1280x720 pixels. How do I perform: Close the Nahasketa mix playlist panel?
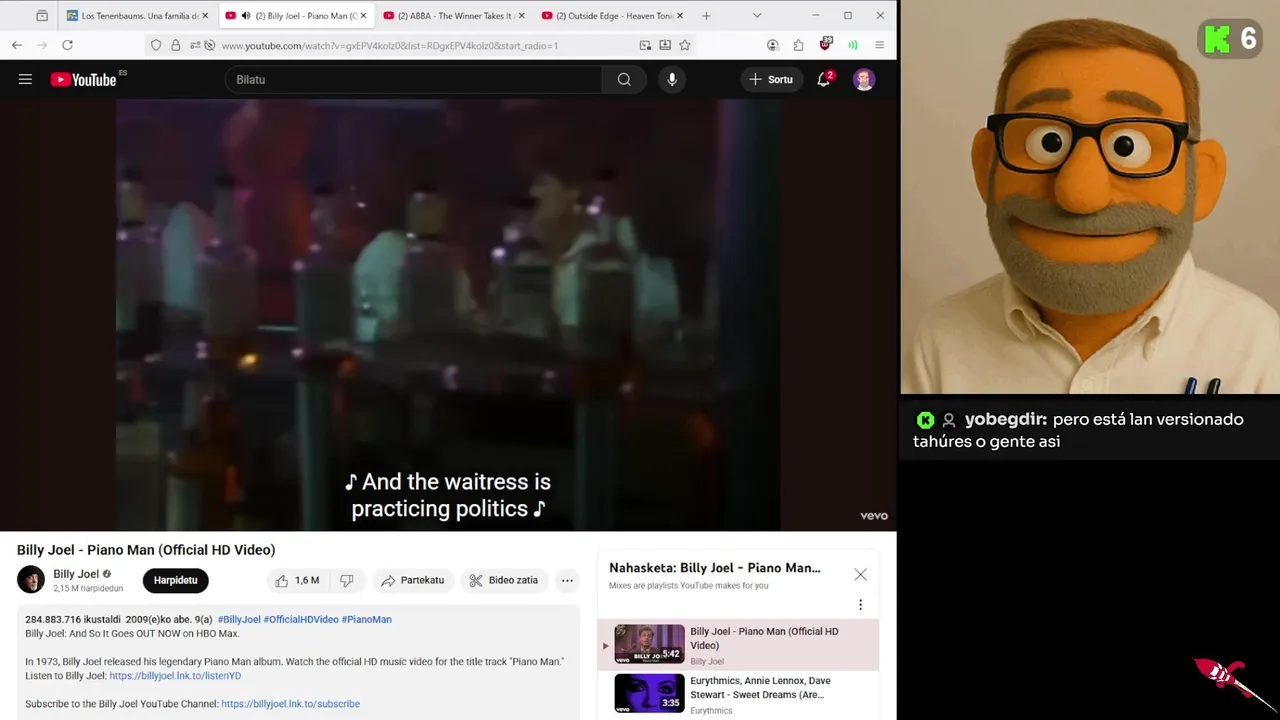coord(860,575)
